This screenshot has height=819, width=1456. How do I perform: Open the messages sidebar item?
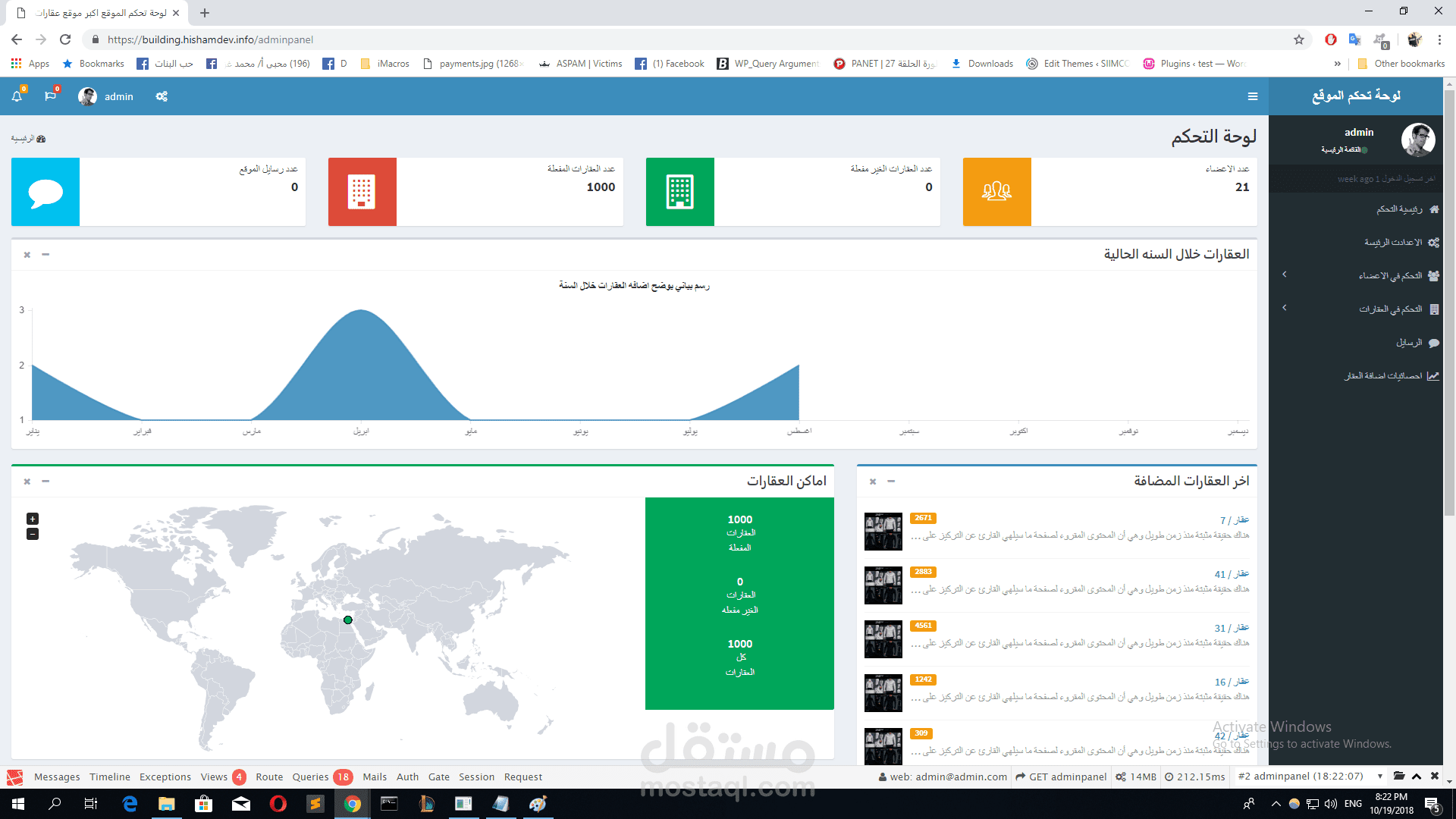pyautogui.click(x=1355, y=343)
